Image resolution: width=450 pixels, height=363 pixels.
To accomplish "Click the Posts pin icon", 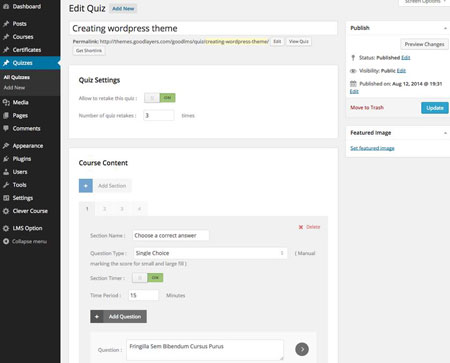I will click(6, 24).
